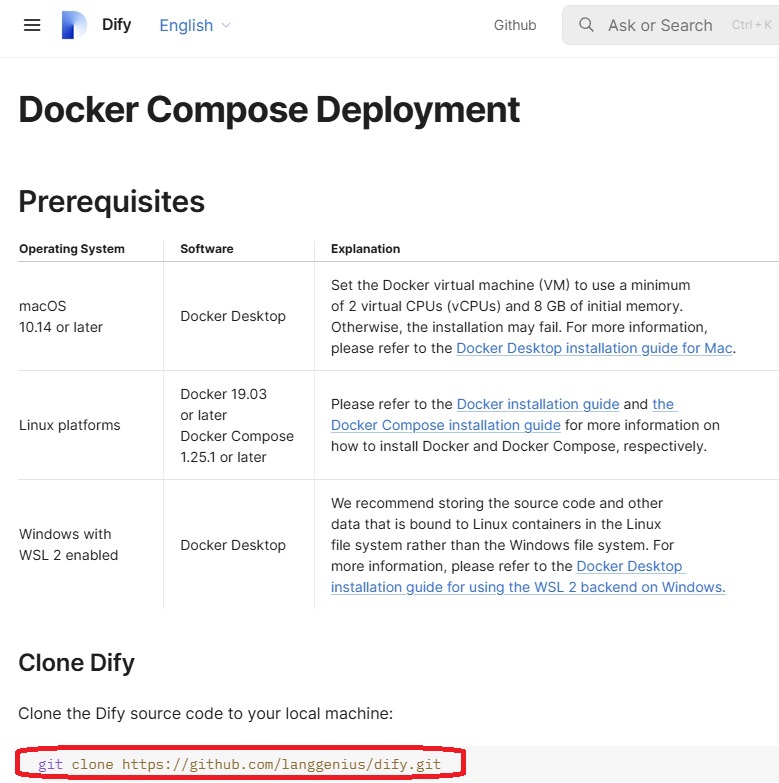
Task: Open the Github link in header
Action: [515, 25]
